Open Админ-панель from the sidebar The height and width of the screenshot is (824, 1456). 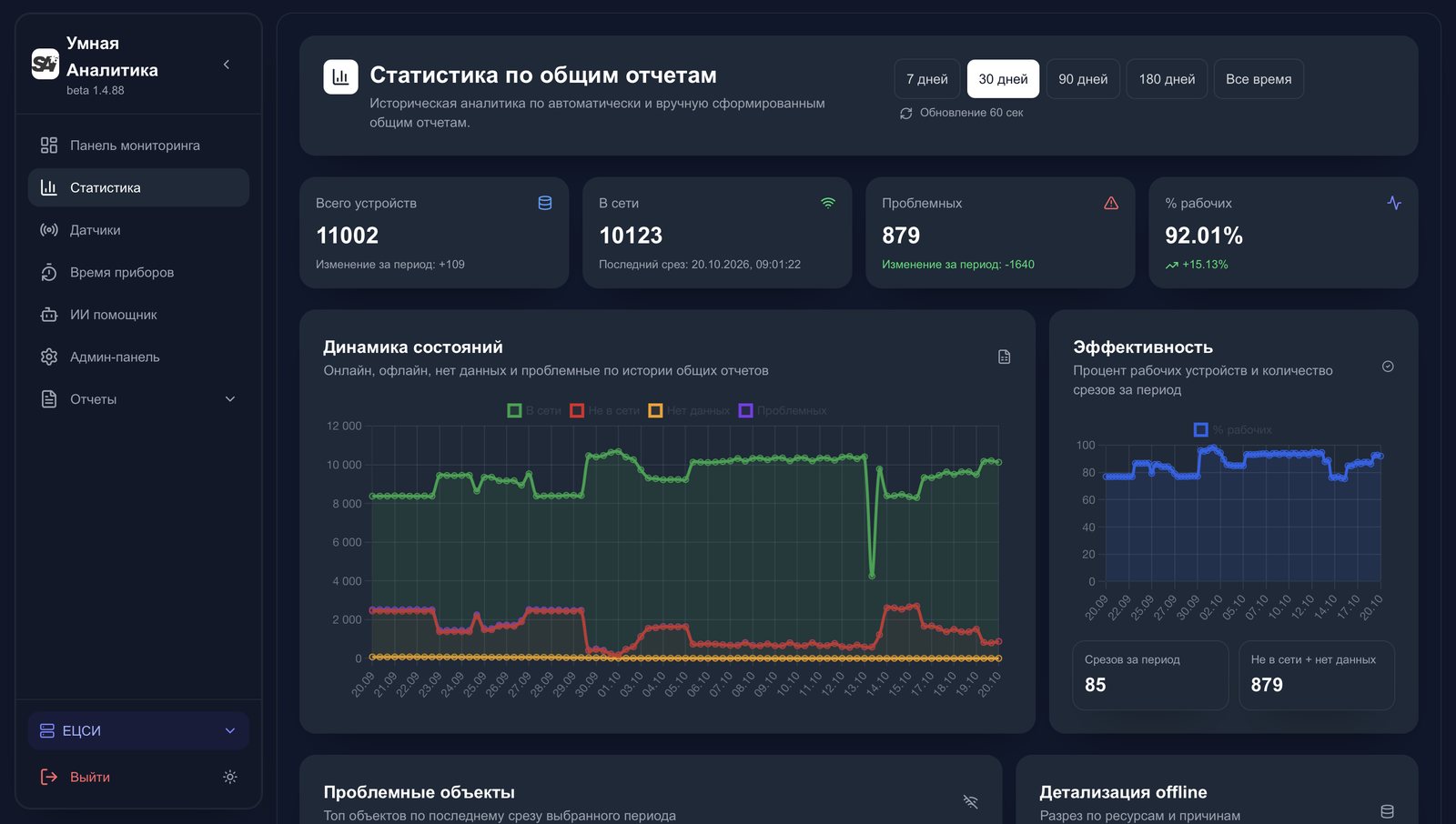click(138, 357)
